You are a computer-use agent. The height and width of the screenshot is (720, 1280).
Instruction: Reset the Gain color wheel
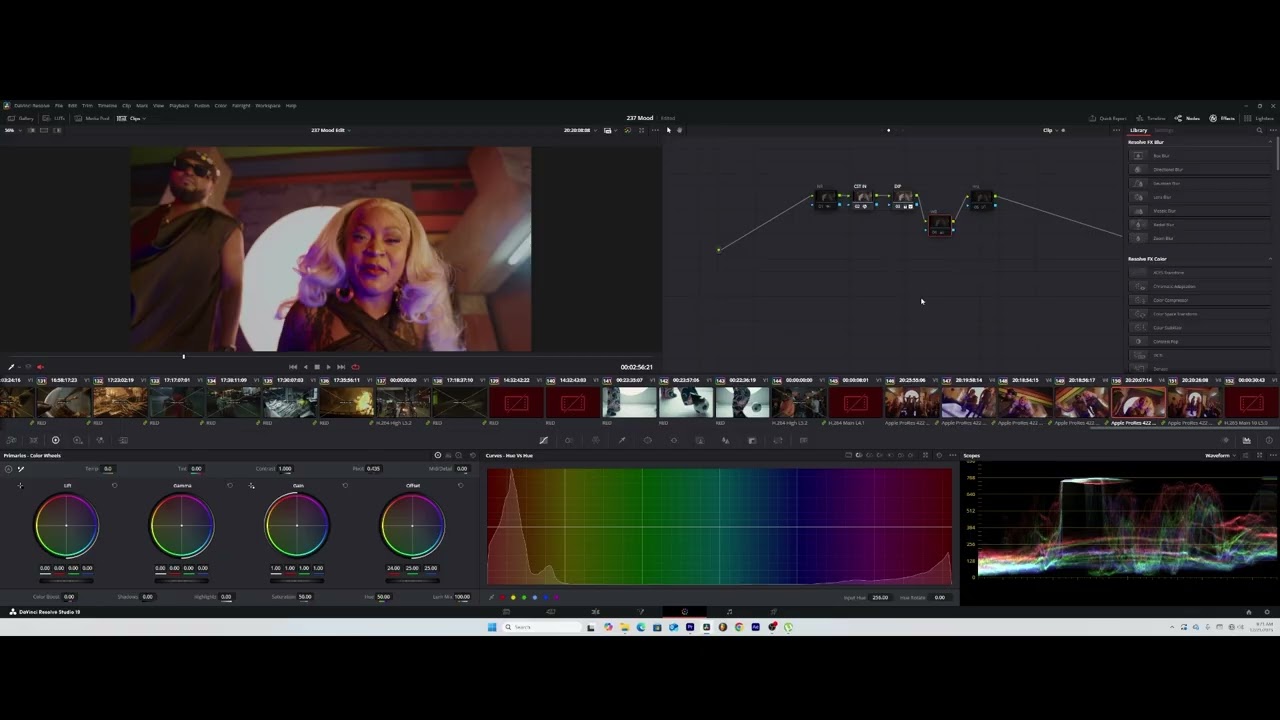click(x=345, y=486)
